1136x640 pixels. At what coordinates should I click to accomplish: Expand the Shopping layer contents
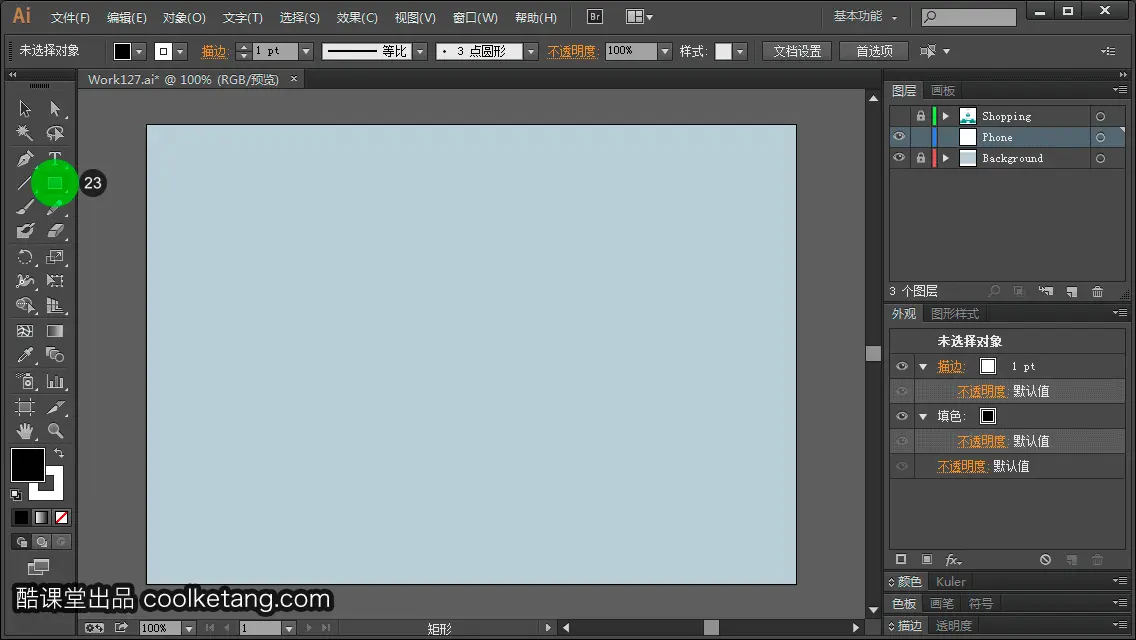945,116
